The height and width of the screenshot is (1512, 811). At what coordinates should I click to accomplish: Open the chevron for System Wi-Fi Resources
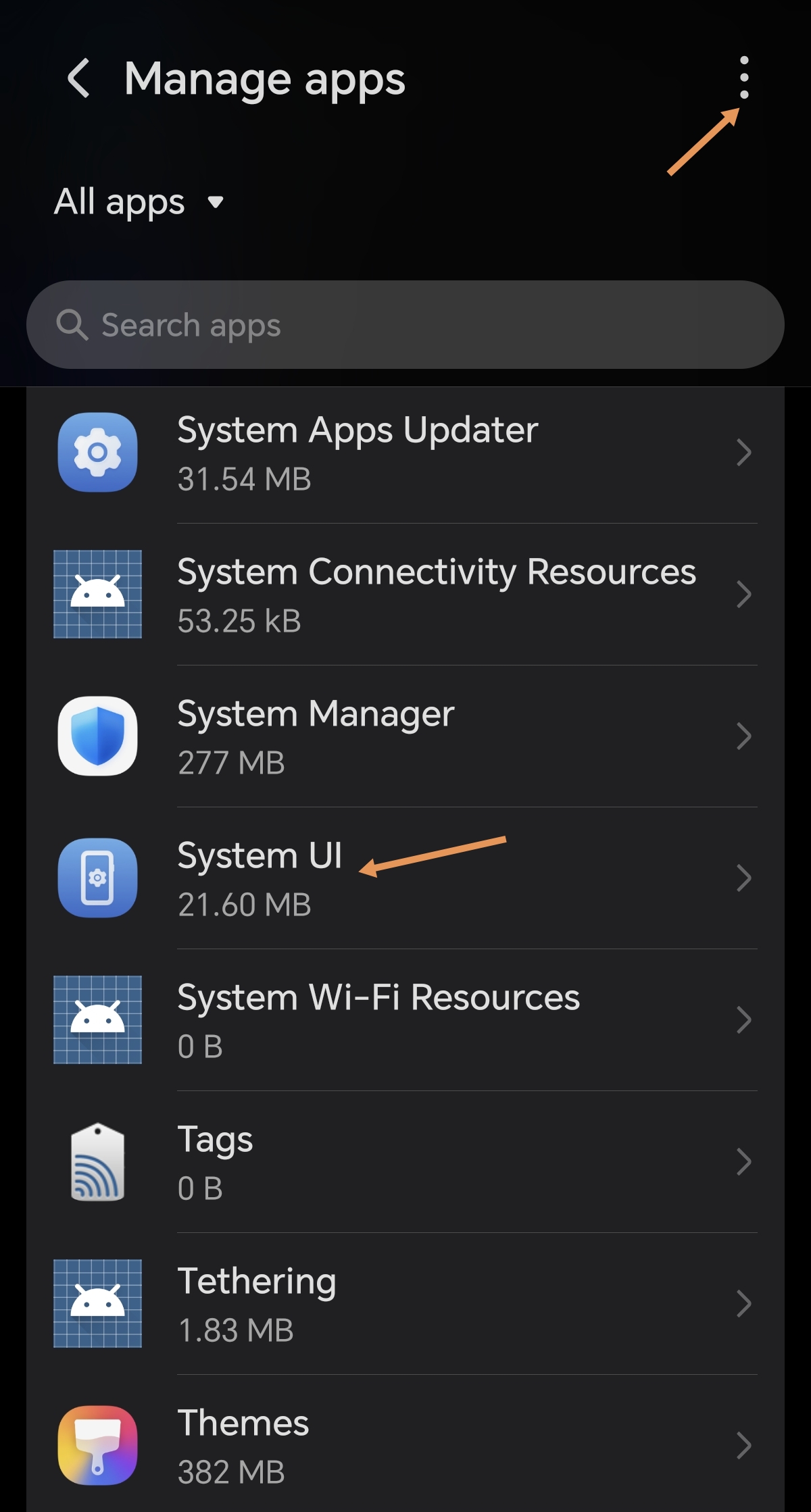point(744,1019)
